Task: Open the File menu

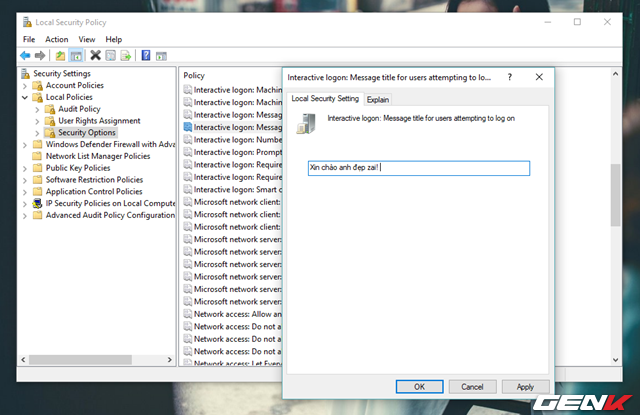Action: 29,39
